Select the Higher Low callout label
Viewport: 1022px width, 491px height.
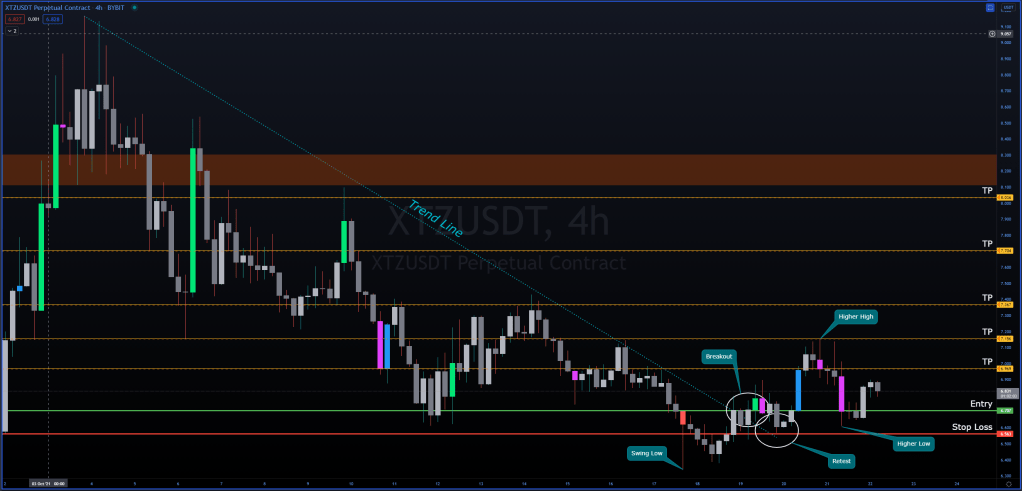coord(914,443)
